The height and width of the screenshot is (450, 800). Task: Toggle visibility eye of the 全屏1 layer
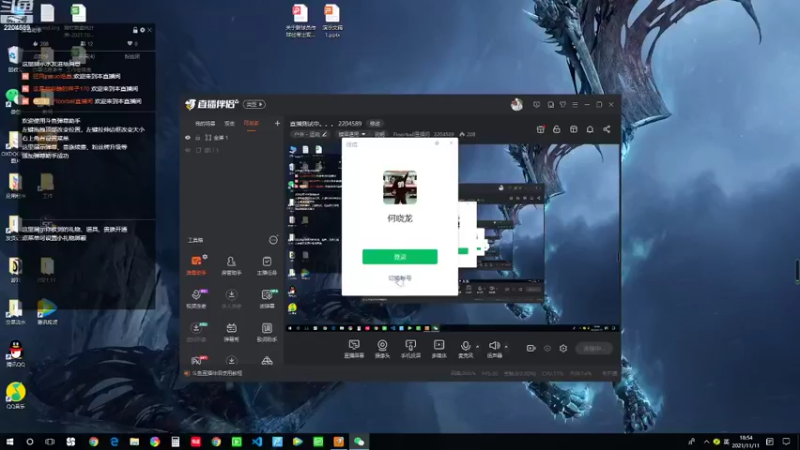[188, 138]
